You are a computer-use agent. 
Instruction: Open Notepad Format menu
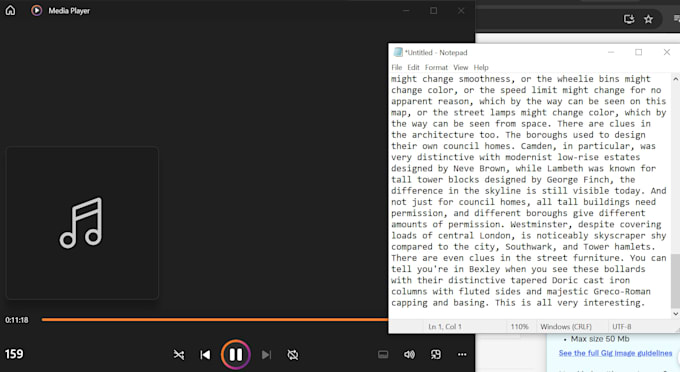click(436, 67)
